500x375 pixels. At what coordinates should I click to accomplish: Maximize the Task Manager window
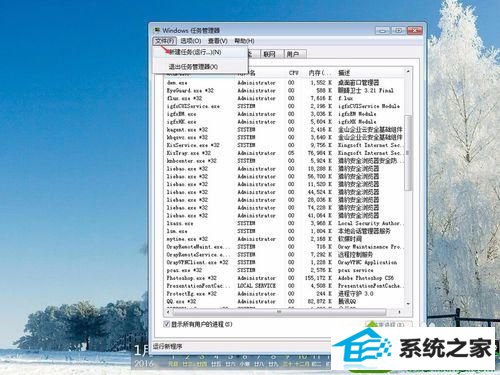(x=398, y=31)
